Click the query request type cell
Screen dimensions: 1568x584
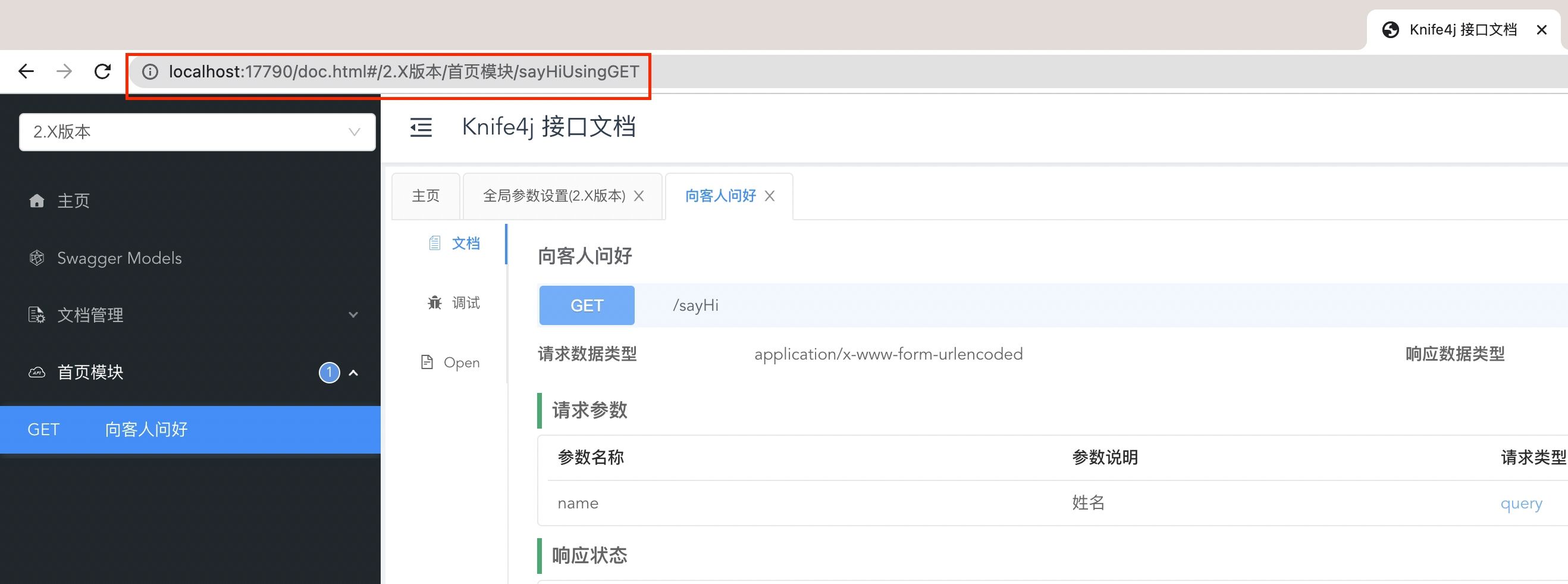point(1521,504)
